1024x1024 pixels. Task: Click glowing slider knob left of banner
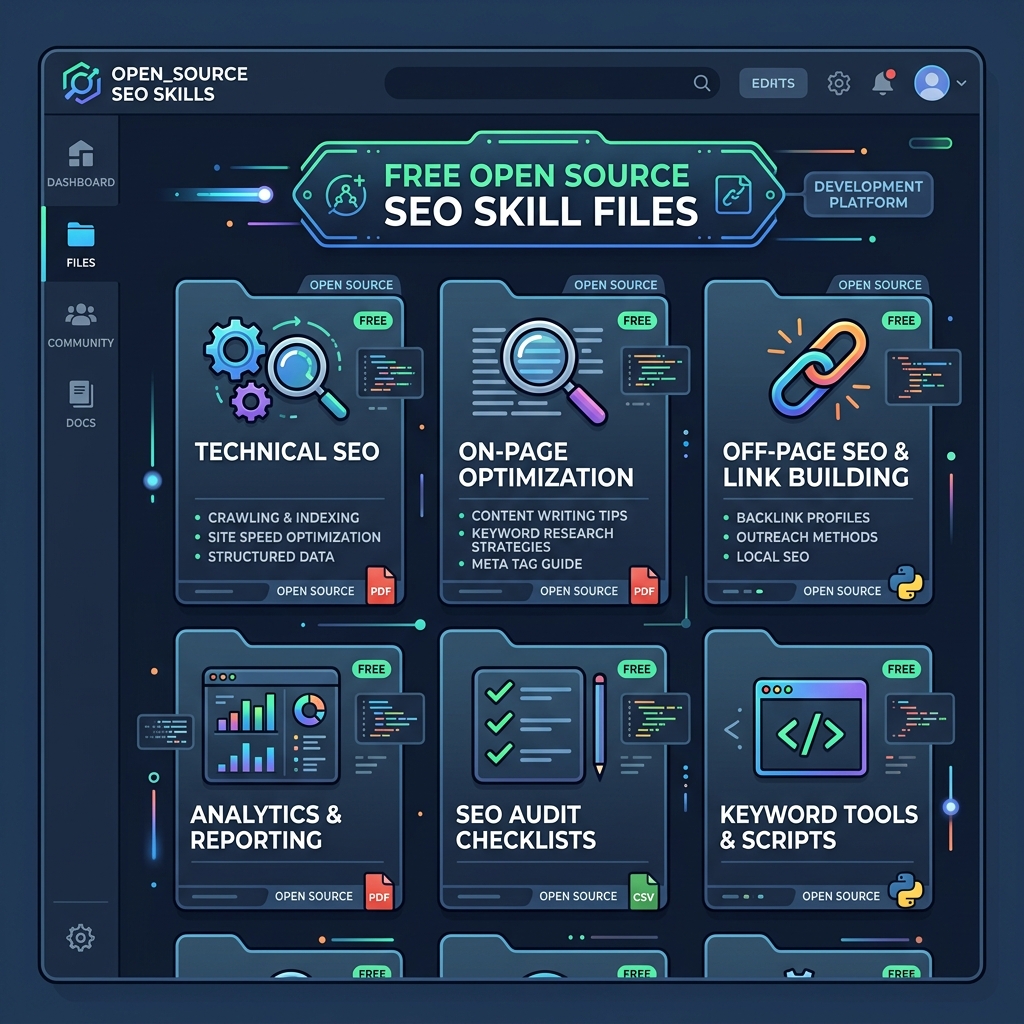[x=264, y=194]
